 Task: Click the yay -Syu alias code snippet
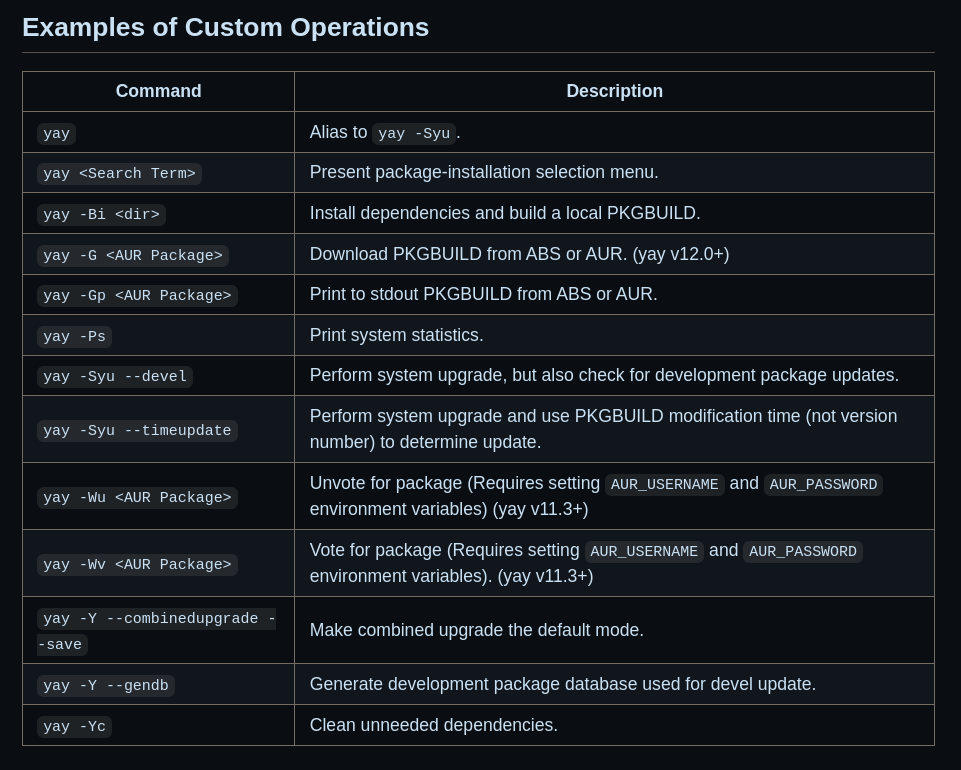[x=414, y=134]
